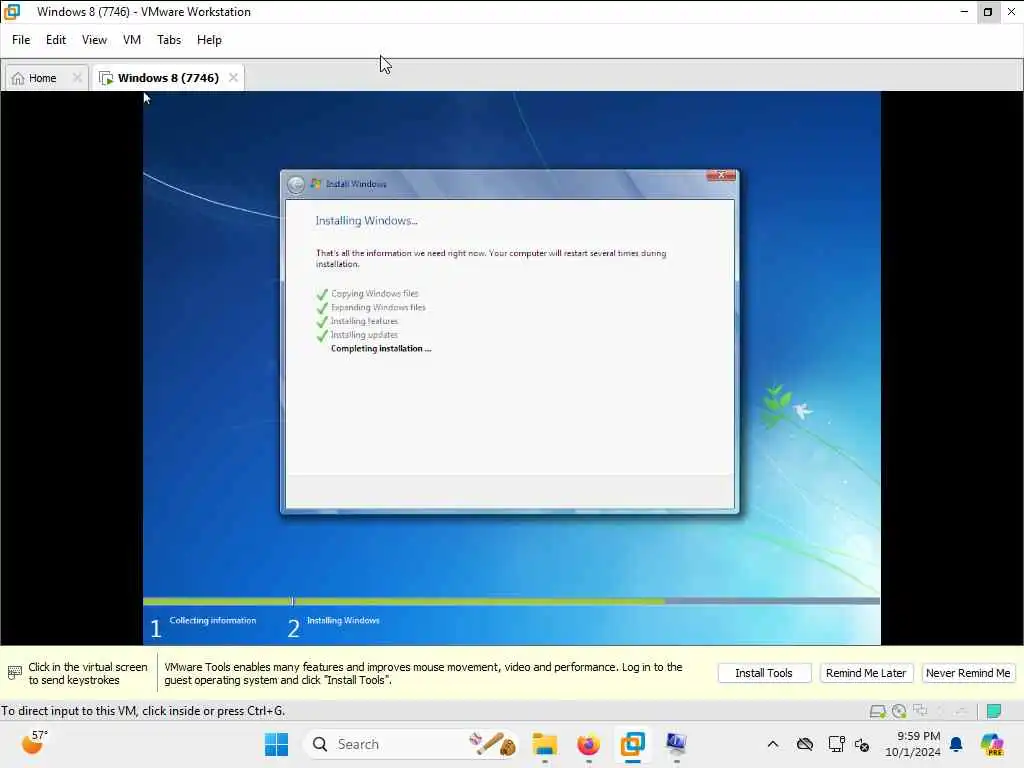Click VMware Workstation taskbar icon

coord(632,744)
